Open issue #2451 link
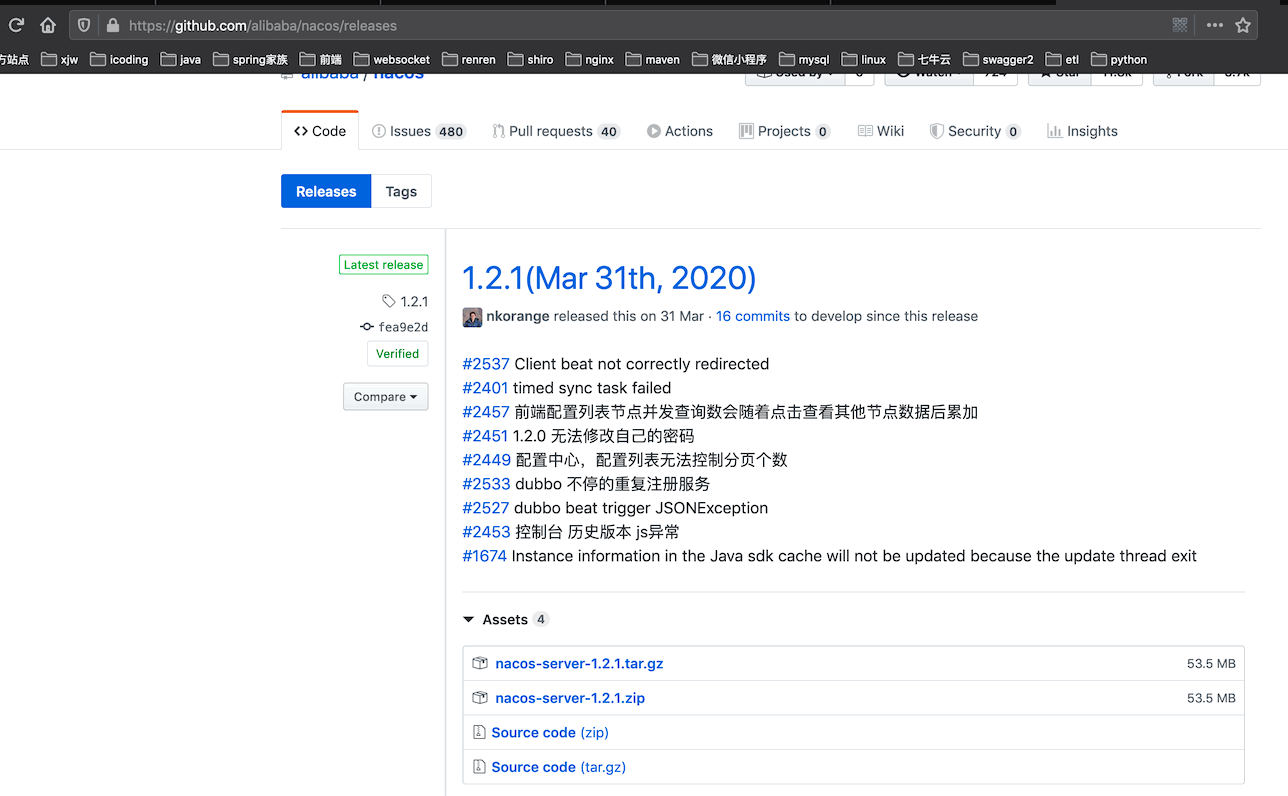Screen dimensions: 1288x796 (x=485, y=436)
